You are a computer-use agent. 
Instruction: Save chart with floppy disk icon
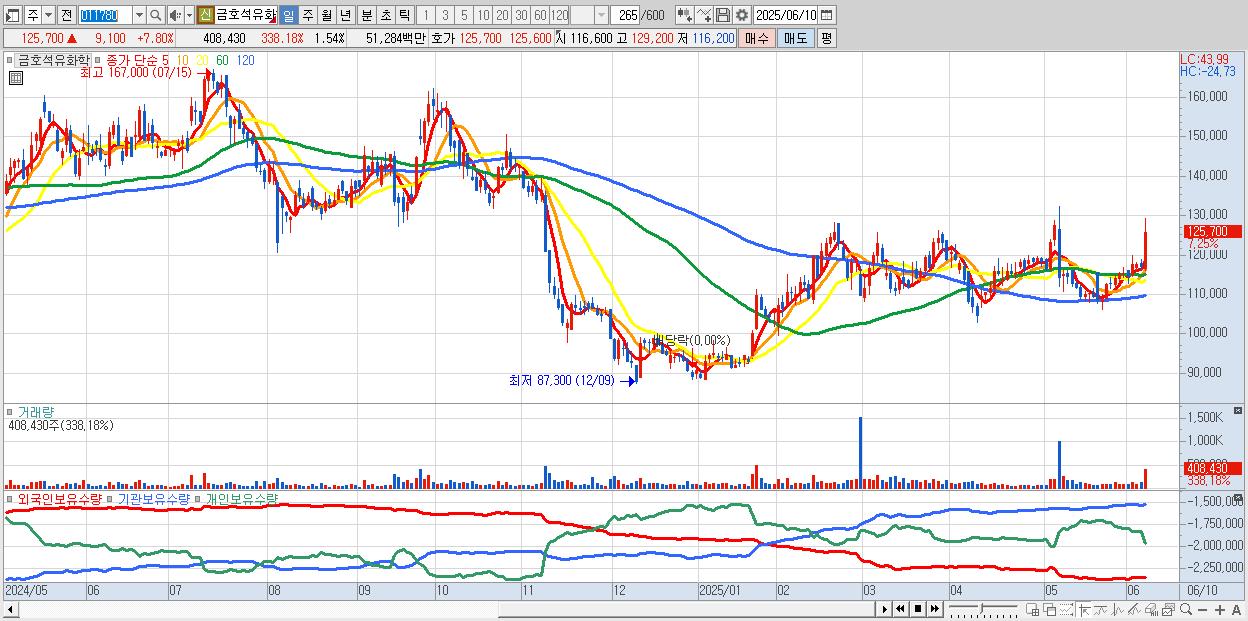click(x=723, y=15)
